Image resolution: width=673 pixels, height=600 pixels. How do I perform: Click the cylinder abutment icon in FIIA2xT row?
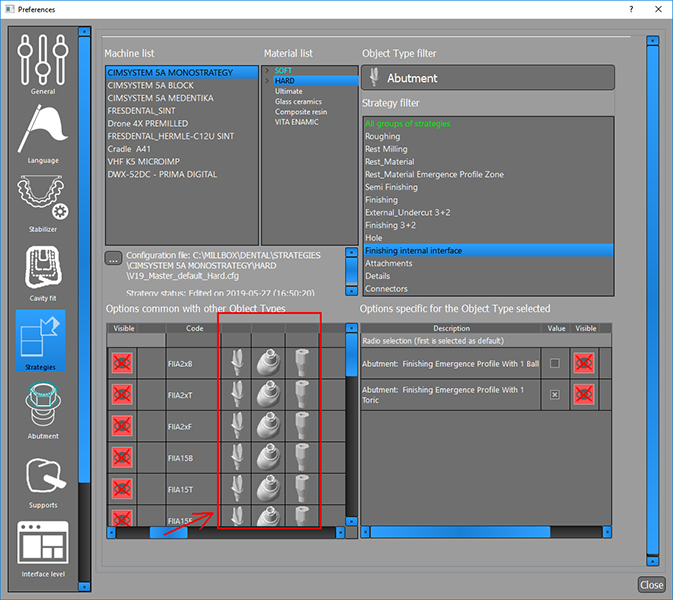[x=302, y=394]
